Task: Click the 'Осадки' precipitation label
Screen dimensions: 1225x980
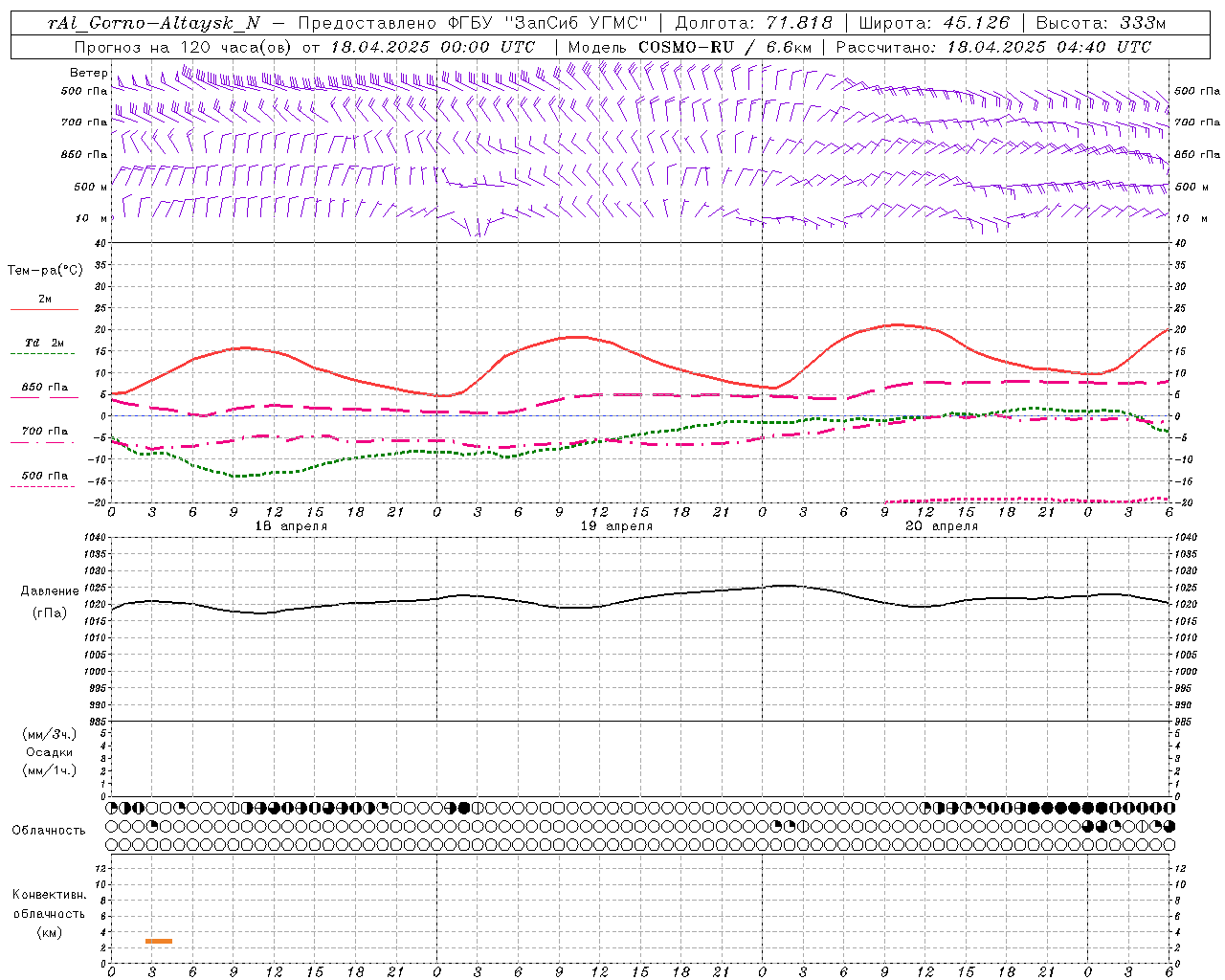Action: [49, 752]
